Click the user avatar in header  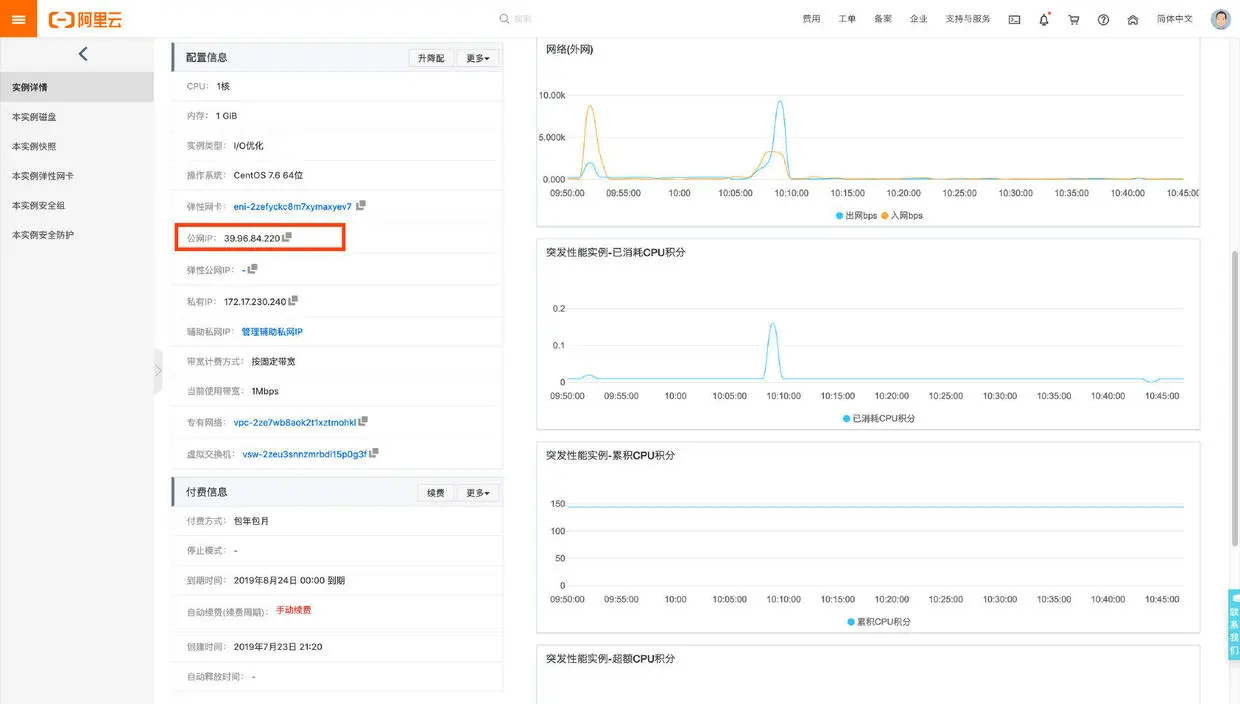click(x=1220, y=19)
